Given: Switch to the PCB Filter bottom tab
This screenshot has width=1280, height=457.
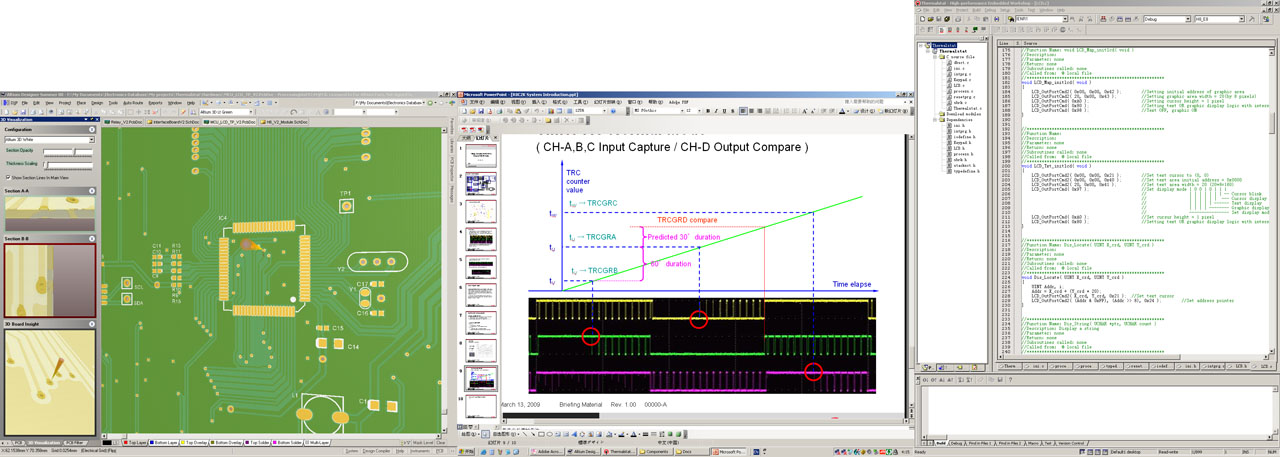Looking at the screenshot, I should tap(76, 443).
